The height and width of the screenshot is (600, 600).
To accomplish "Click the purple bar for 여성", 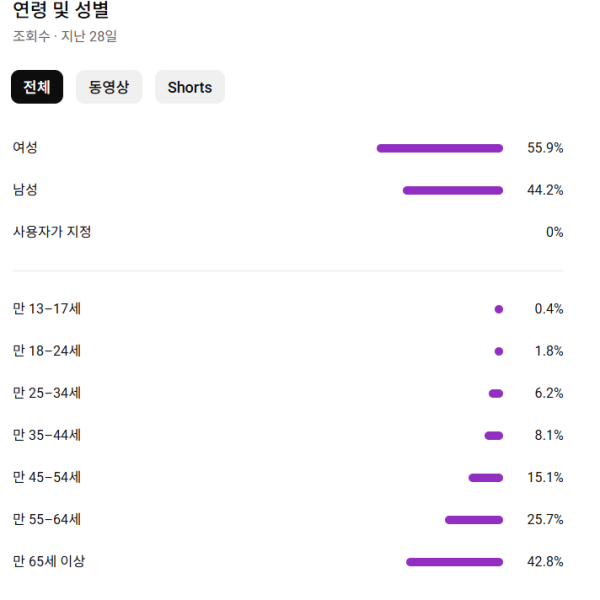I will (x=440, y=148).
